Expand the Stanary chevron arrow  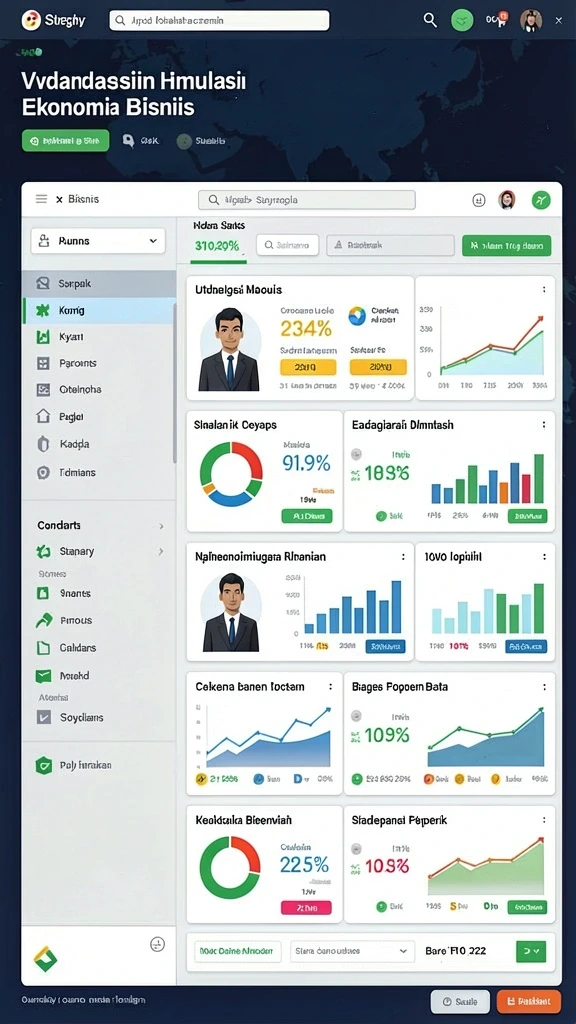click(161, 552)
